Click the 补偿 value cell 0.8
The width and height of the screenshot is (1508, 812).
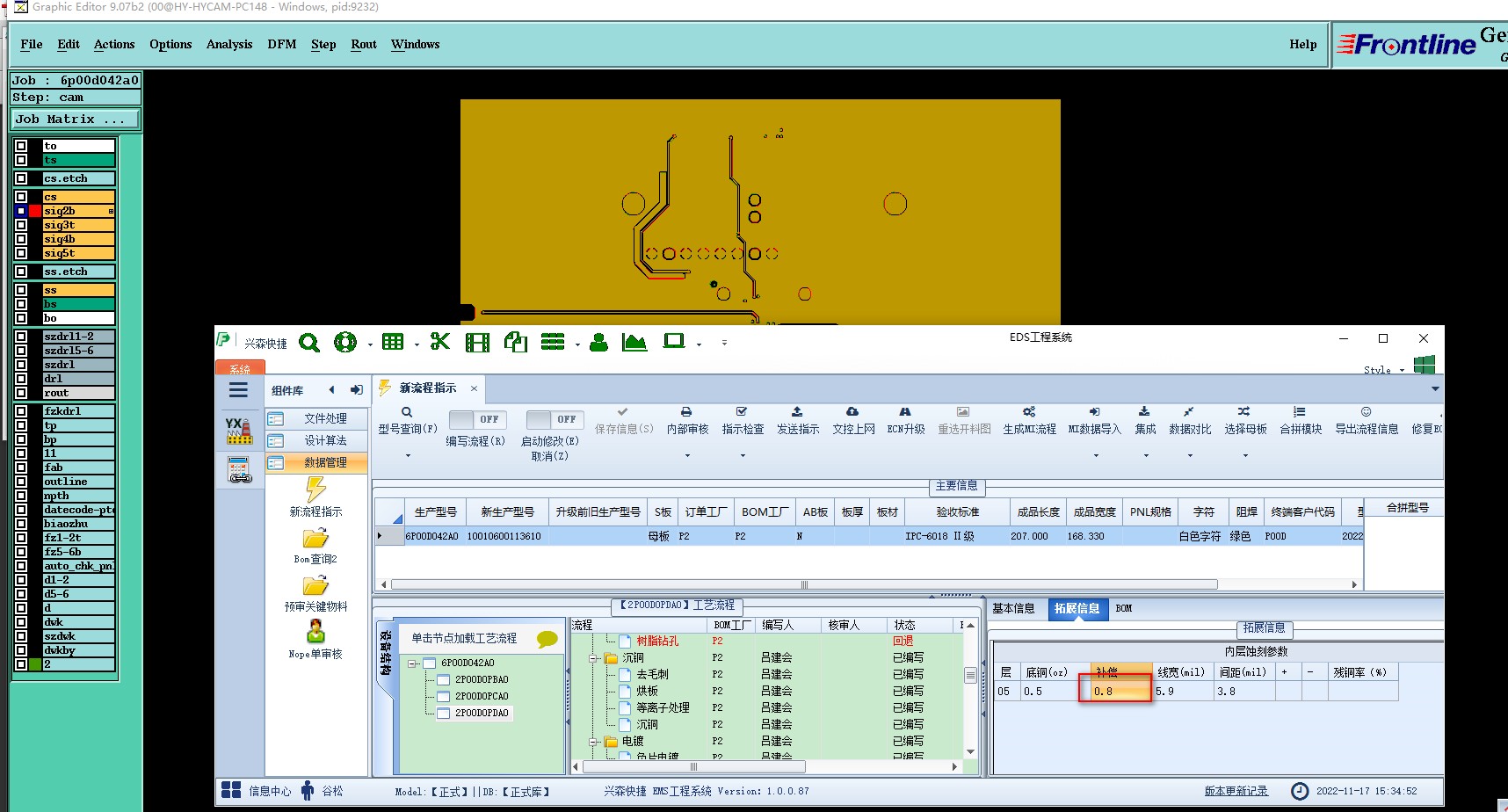(1120, 692)
